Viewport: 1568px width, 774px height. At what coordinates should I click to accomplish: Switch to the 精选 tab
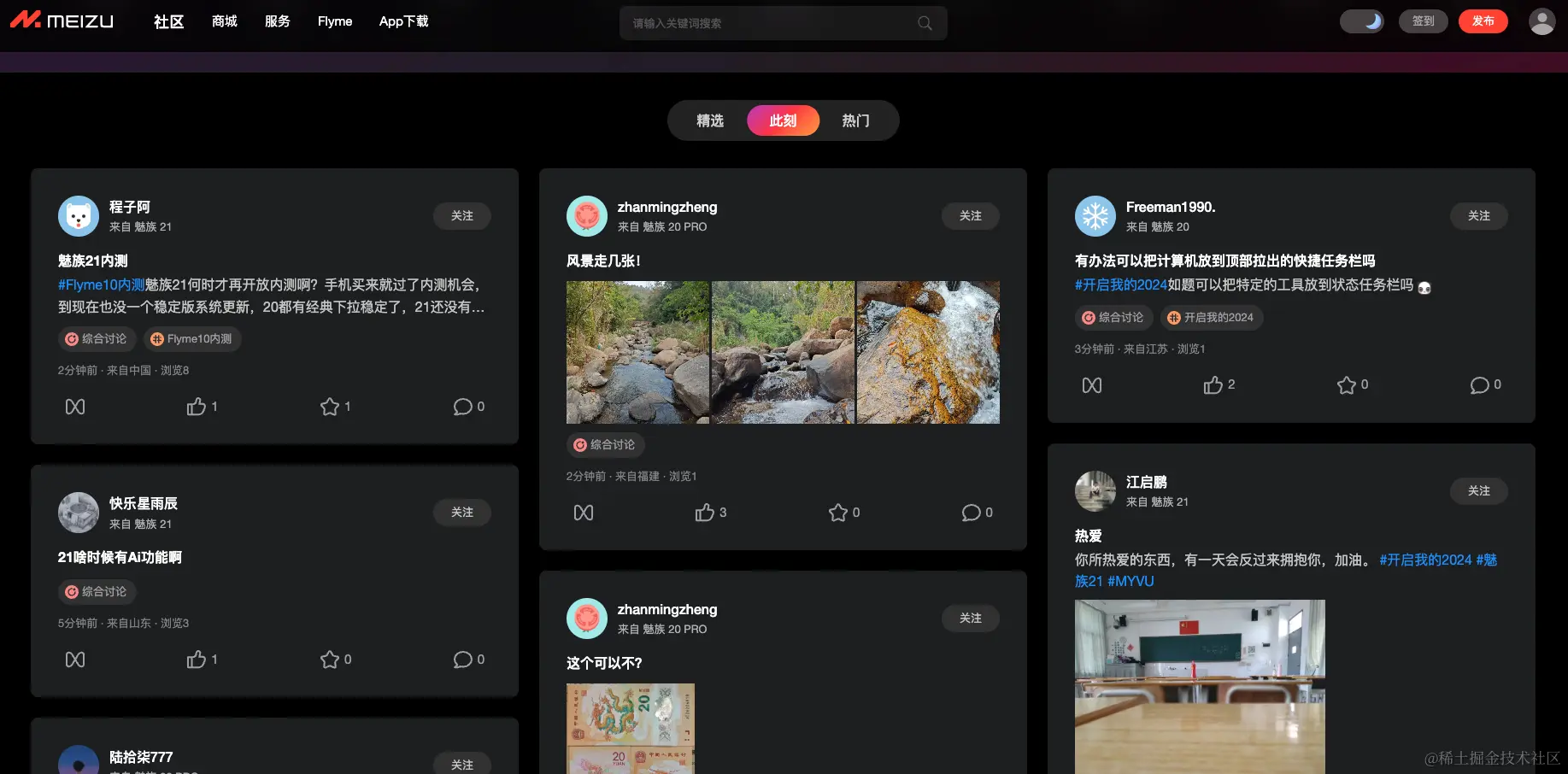click(x=710, y=120)
